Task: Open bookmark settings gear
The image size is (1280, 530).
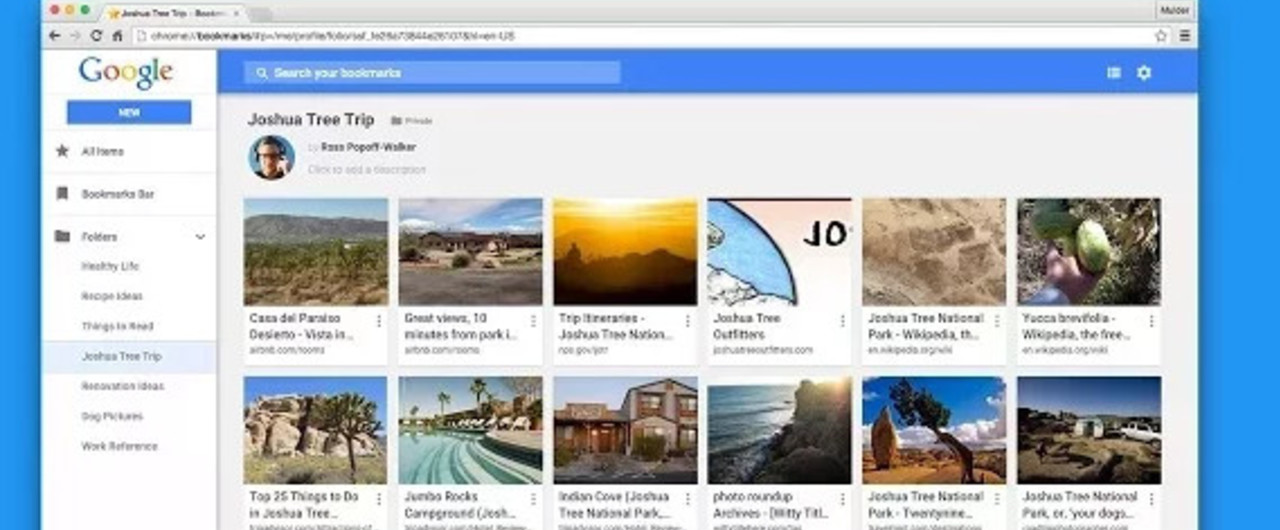Action: tap(1144, 72)
